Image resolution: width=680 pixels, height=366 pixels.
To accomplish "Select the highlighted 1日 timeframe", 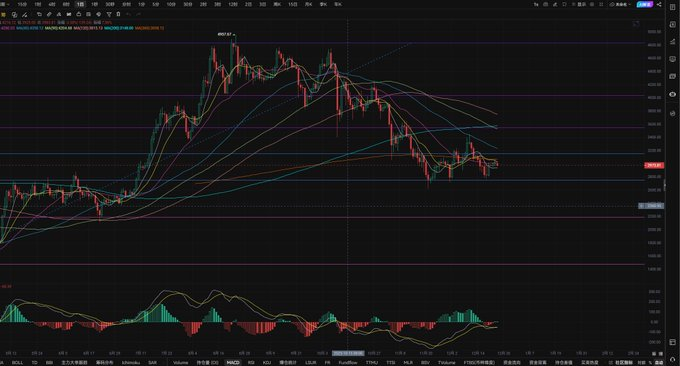I will click(81, 4).
